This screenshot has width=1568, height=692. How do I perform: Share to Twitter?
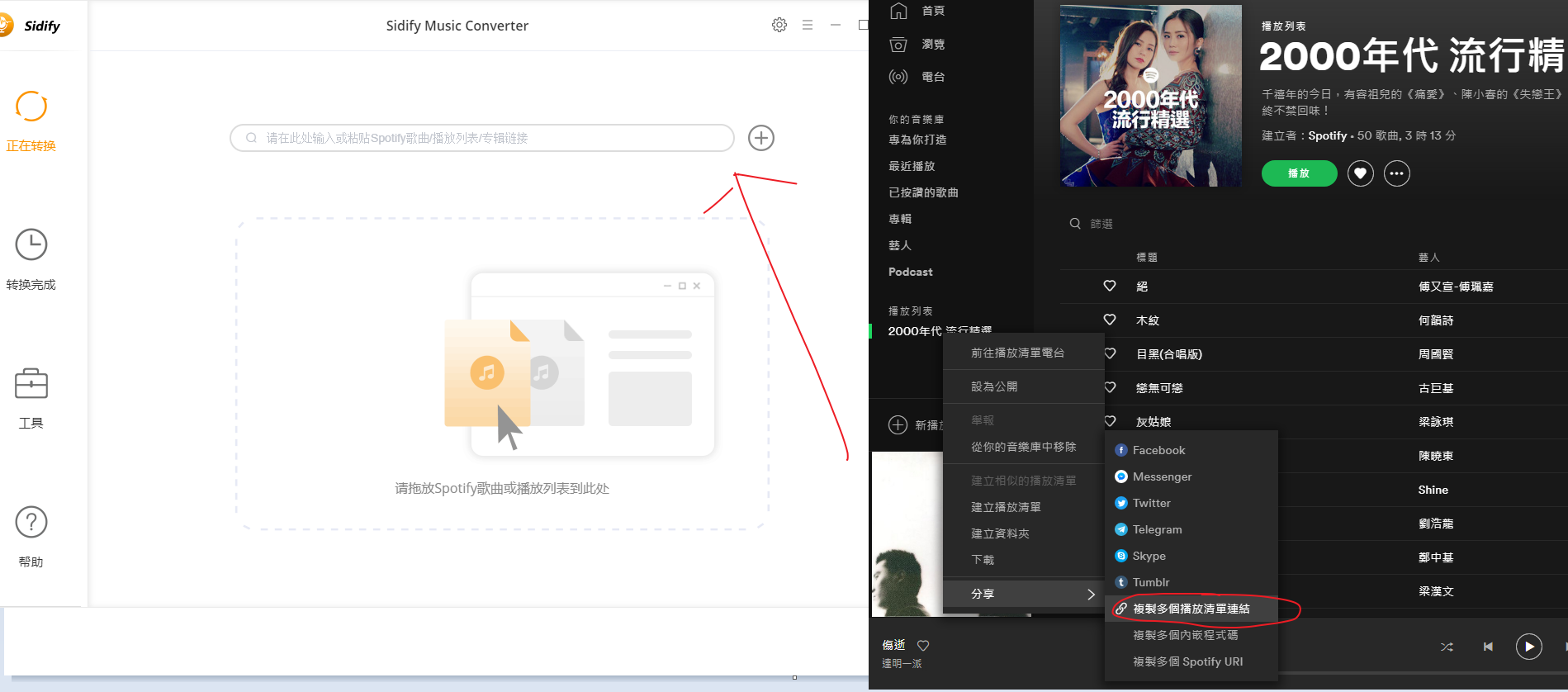tap(1191, 503)
